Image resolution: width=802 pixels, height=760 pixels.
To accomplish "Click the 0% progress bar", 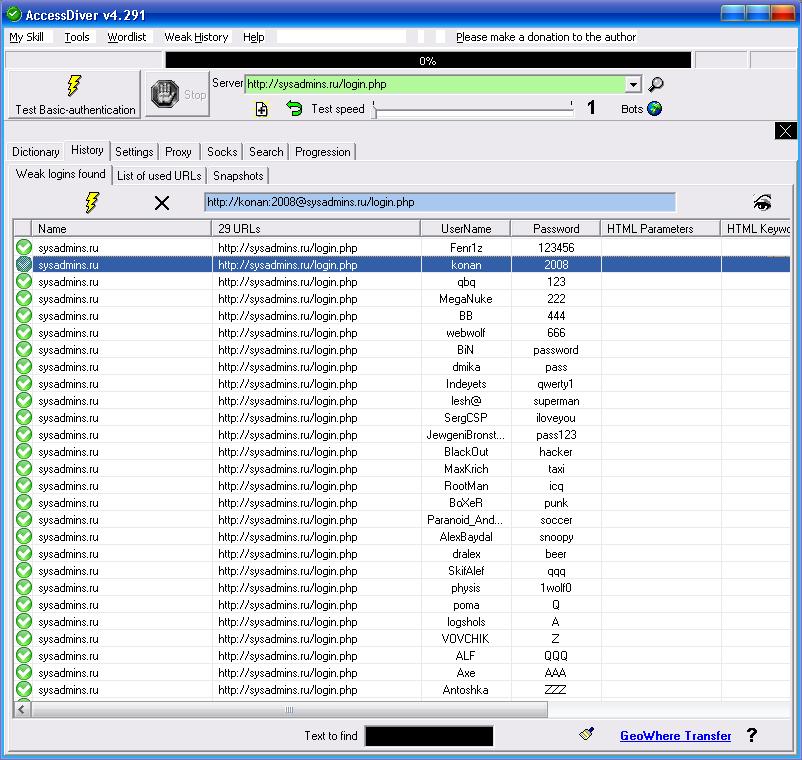I will pyautogui.click(x=428, y=60).
